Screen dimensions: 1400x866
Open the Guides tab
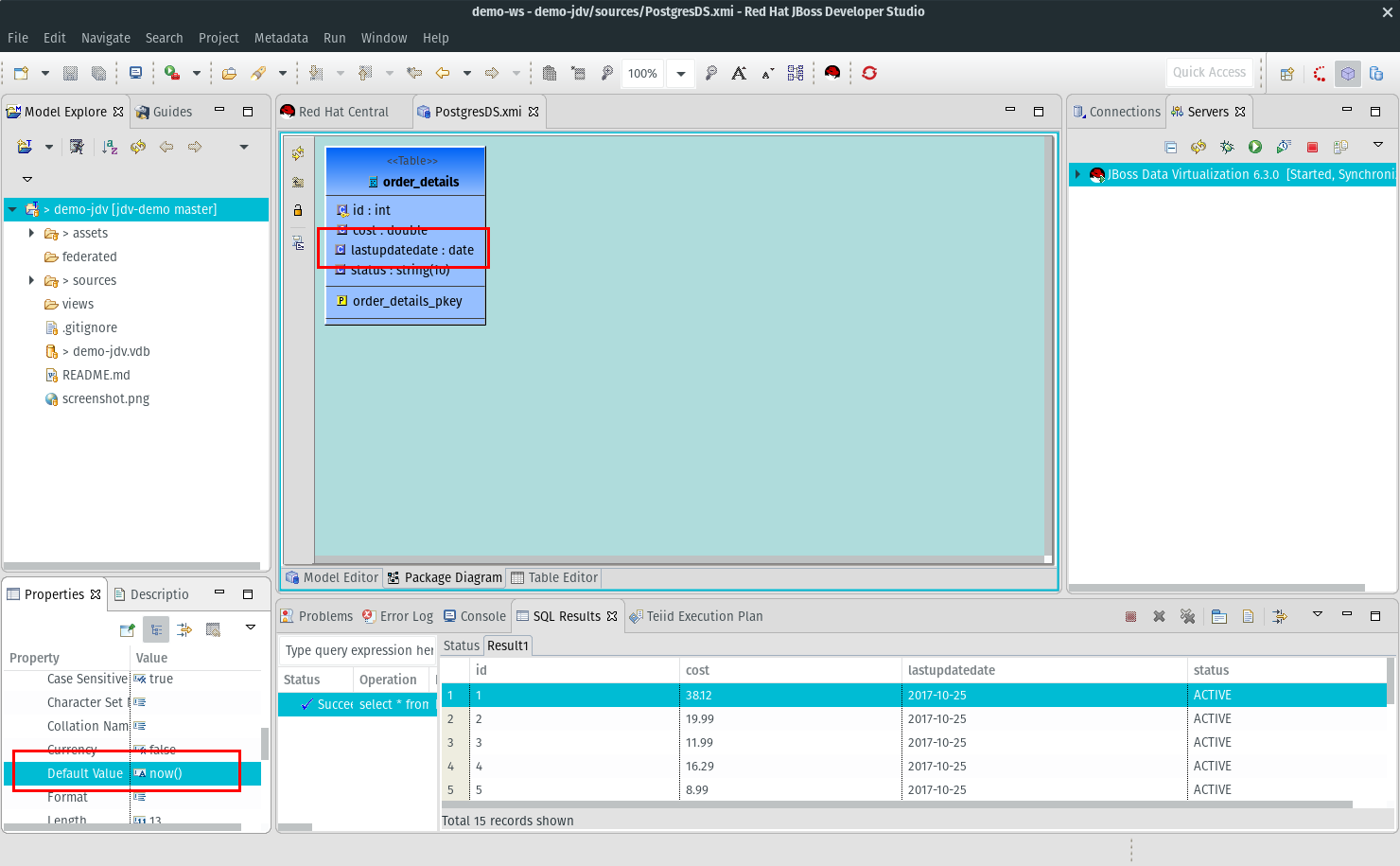pyautogui.click(x=164, y=112)
